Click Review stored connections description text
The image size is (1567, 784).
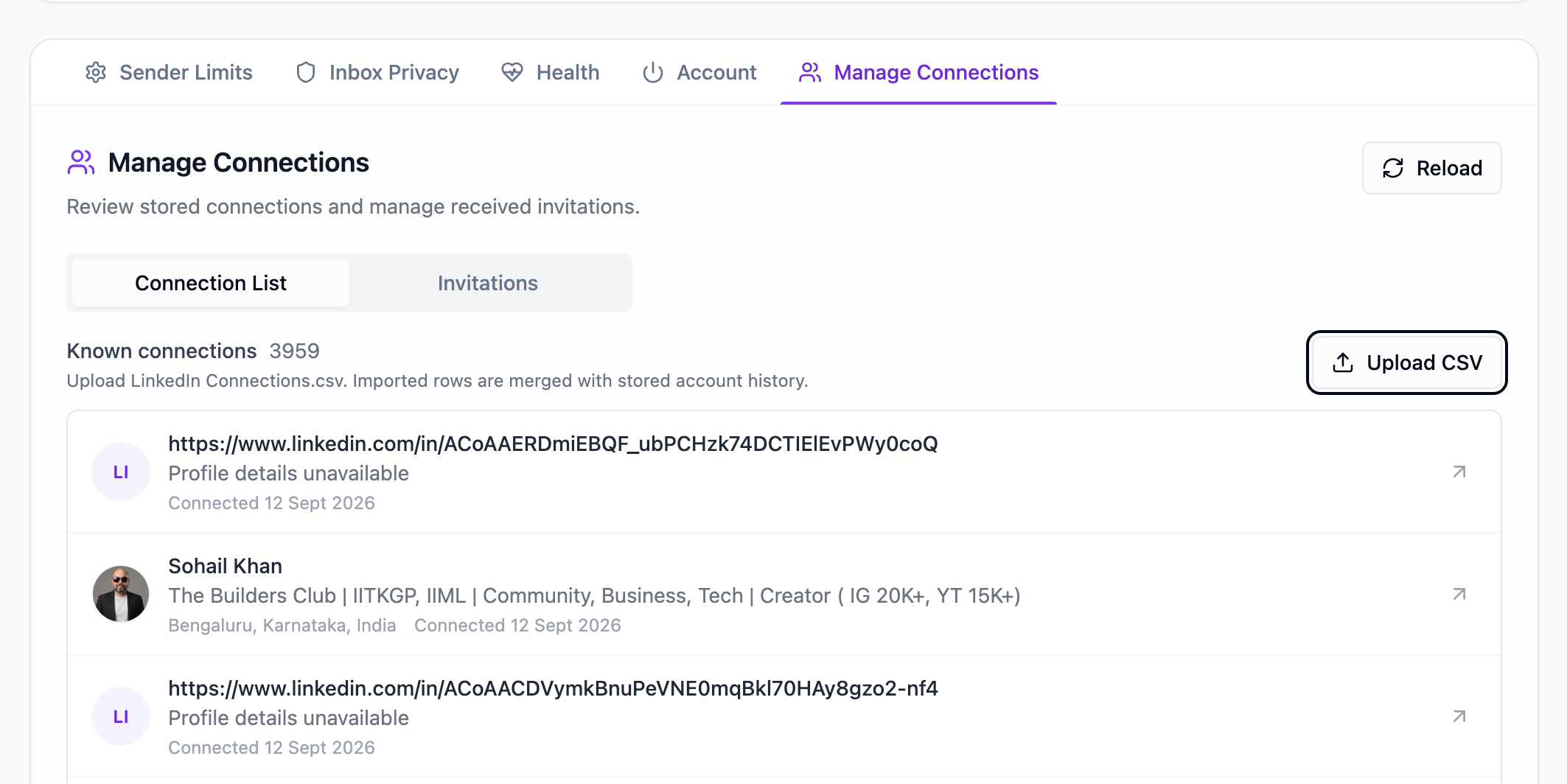coord(353,207)
